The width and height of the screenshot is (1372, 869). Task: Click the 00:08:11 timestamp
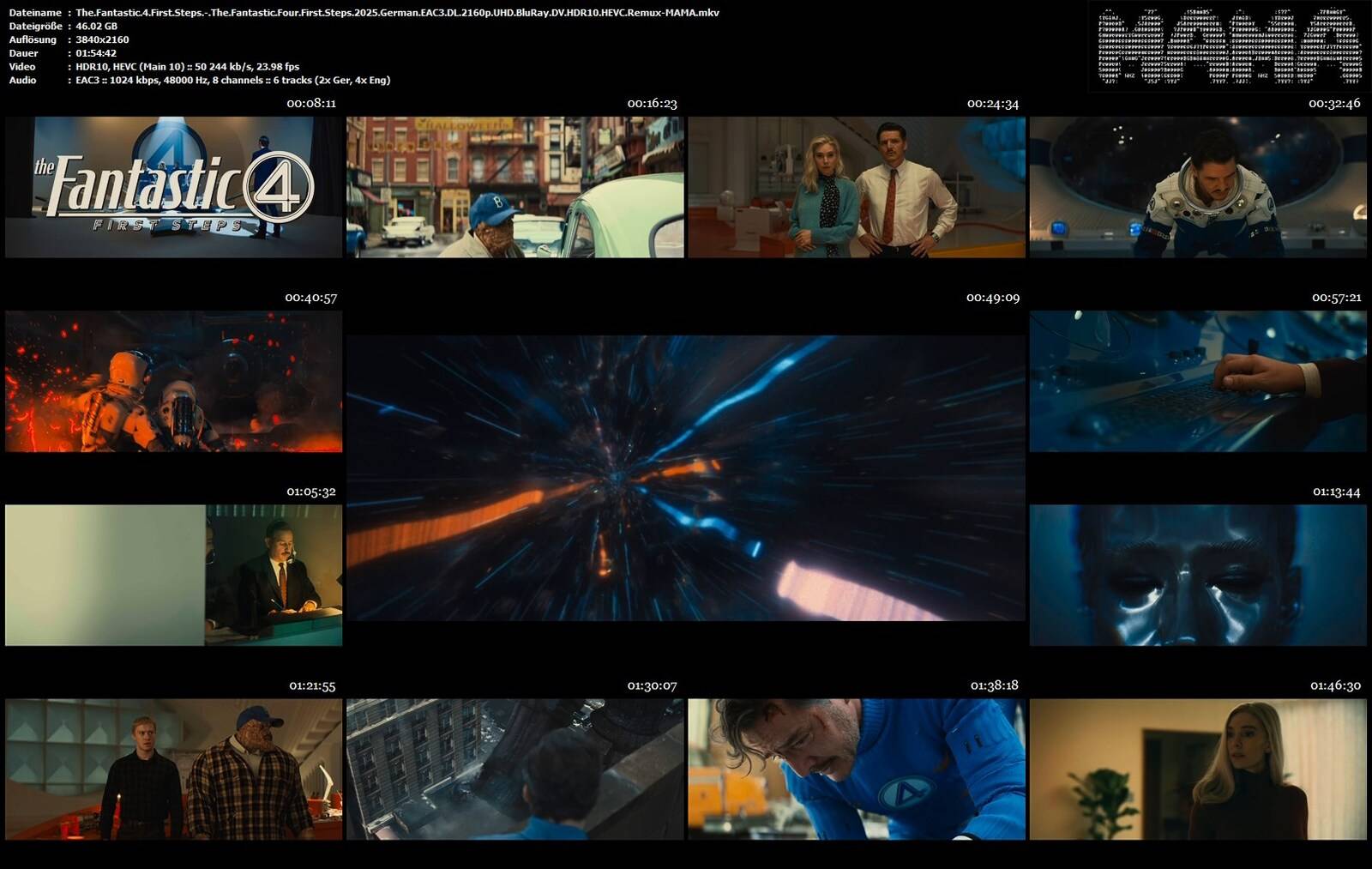click(x=311, y=104)
